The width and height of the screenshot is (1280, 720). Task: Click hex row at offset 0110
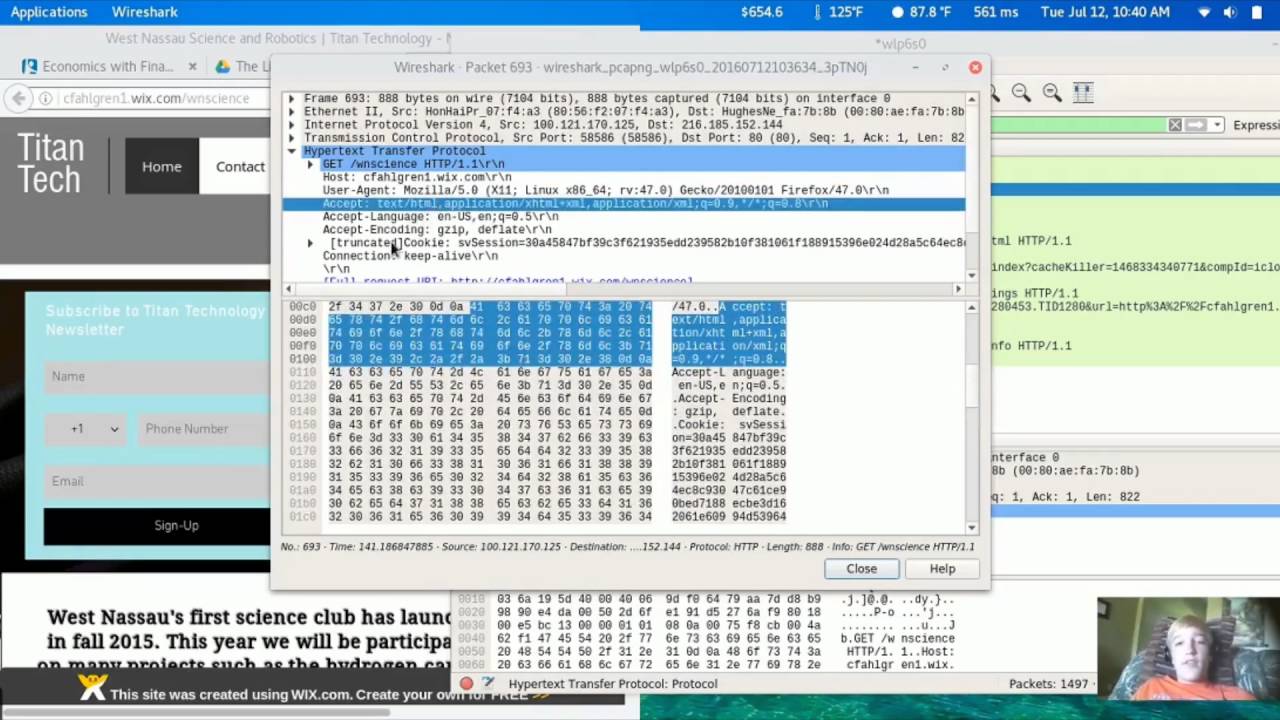[x=538, y=372]
